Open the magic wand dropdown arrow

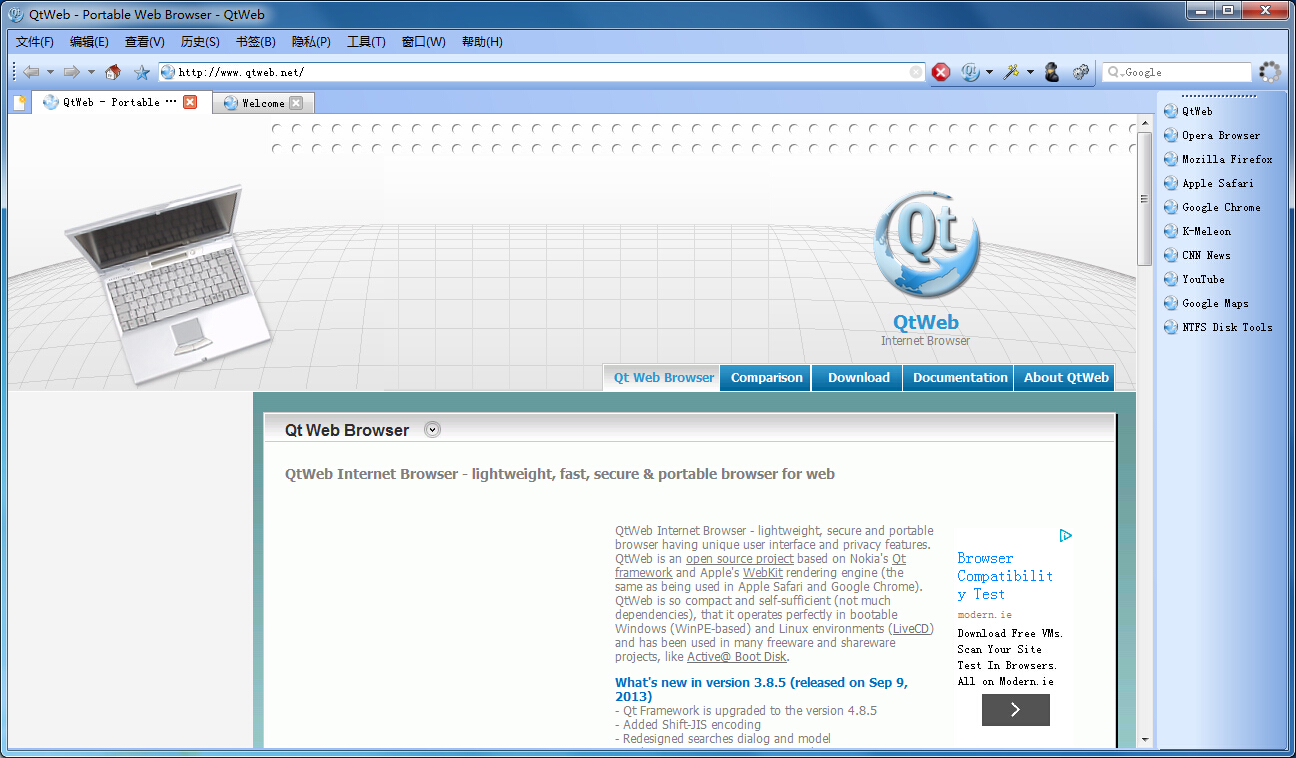pyautogui.click(x=1030, y=72)
